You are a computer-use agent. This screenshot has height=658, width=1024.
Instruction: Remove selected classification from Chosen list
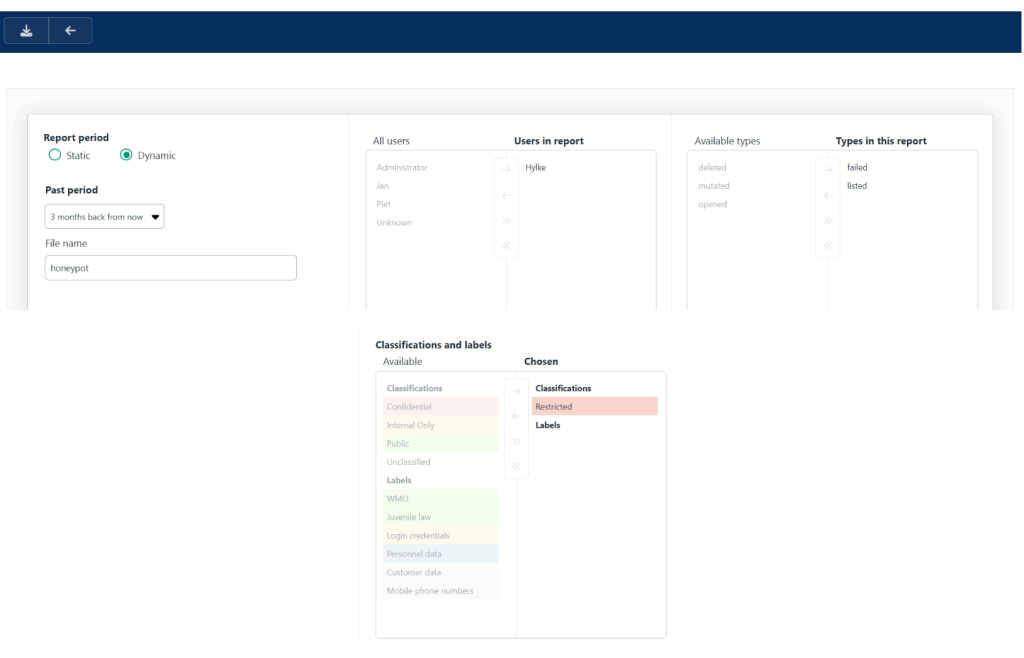517,416
